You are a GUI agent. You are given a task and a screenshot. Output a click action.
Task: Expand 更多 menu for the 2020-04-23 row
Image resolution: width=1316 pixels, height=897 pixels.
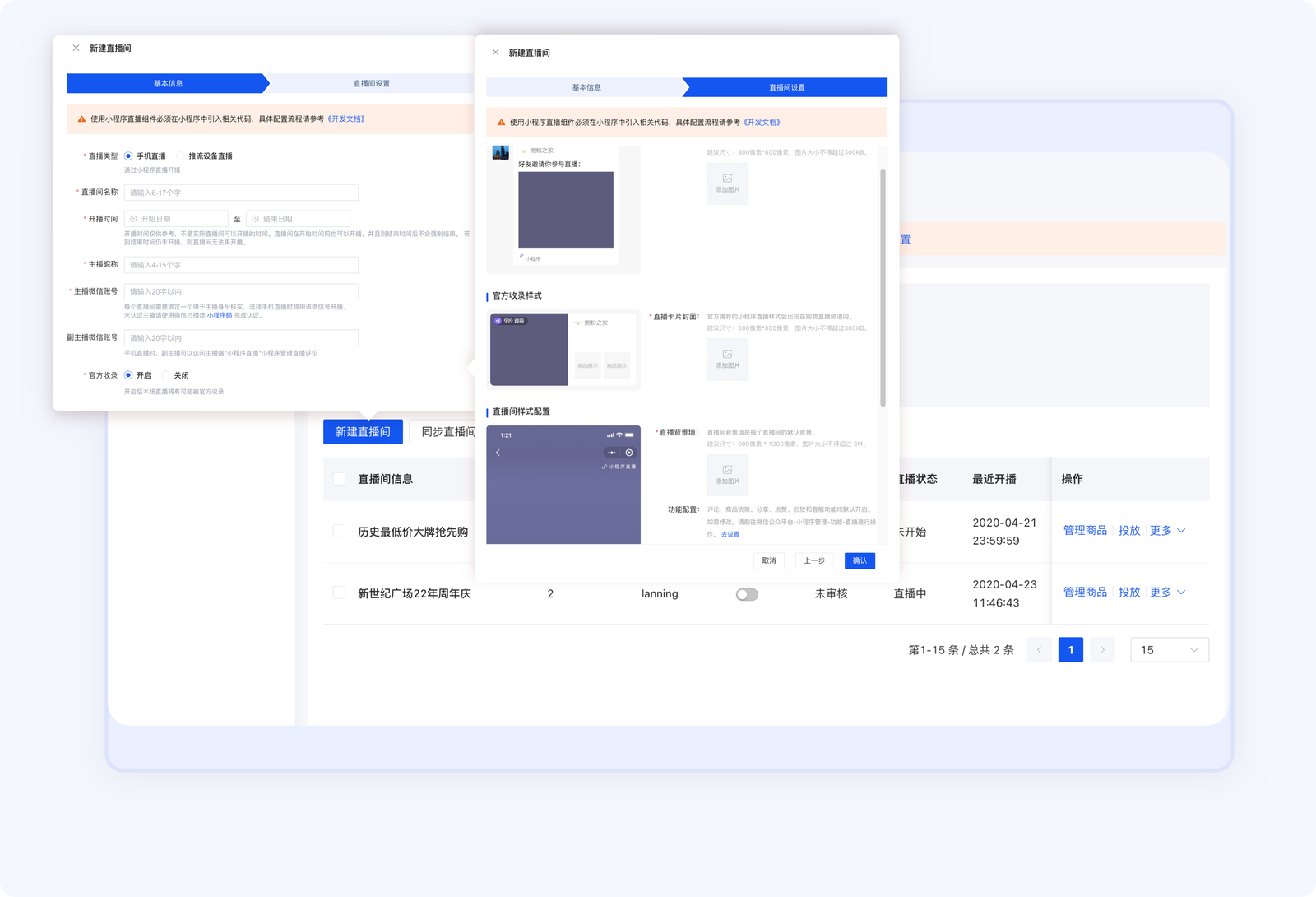coord(1167,593)
